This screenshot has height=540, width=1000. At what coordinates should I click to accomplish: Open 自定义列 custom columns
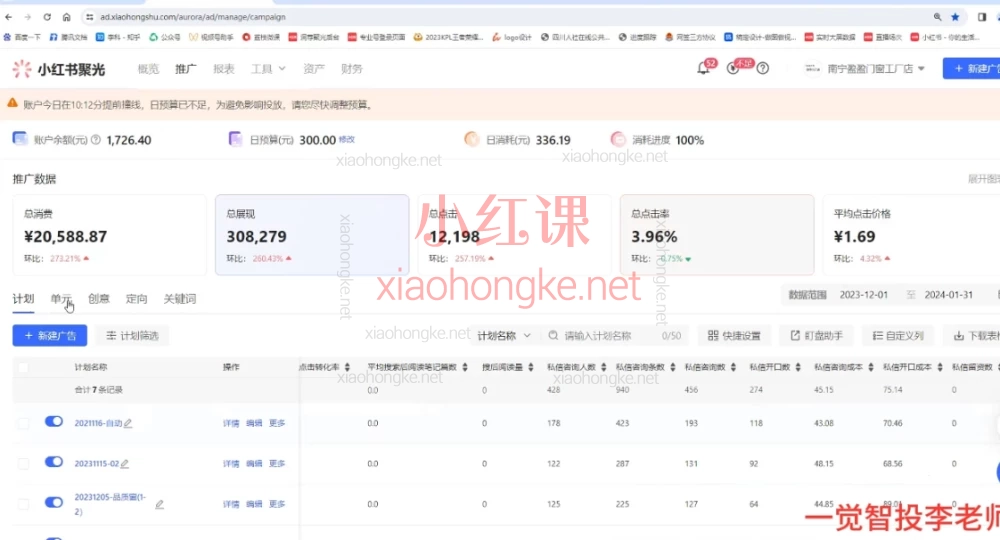tap(898, 335)
